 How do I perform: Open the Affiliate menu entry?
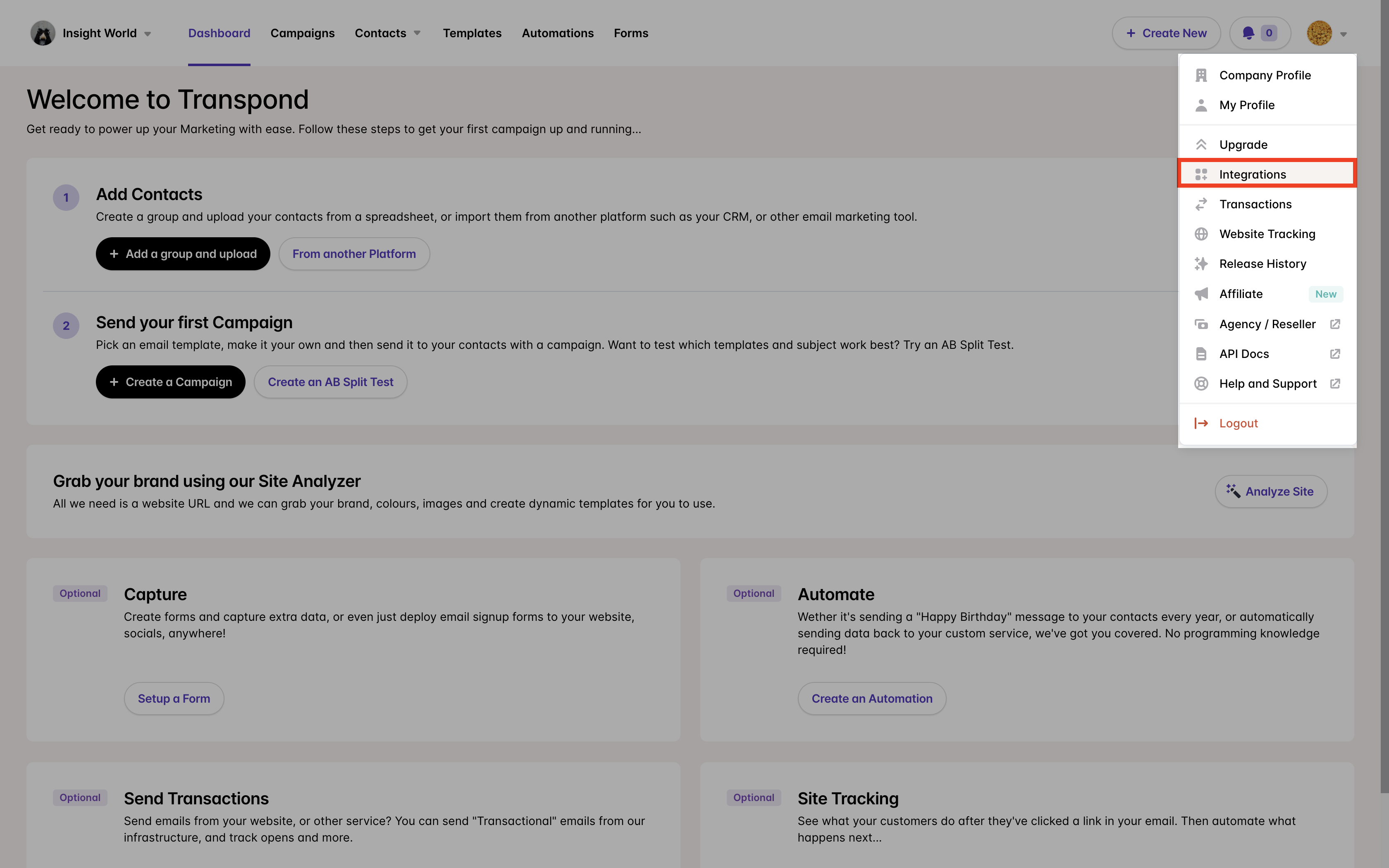coord(1267,294)
